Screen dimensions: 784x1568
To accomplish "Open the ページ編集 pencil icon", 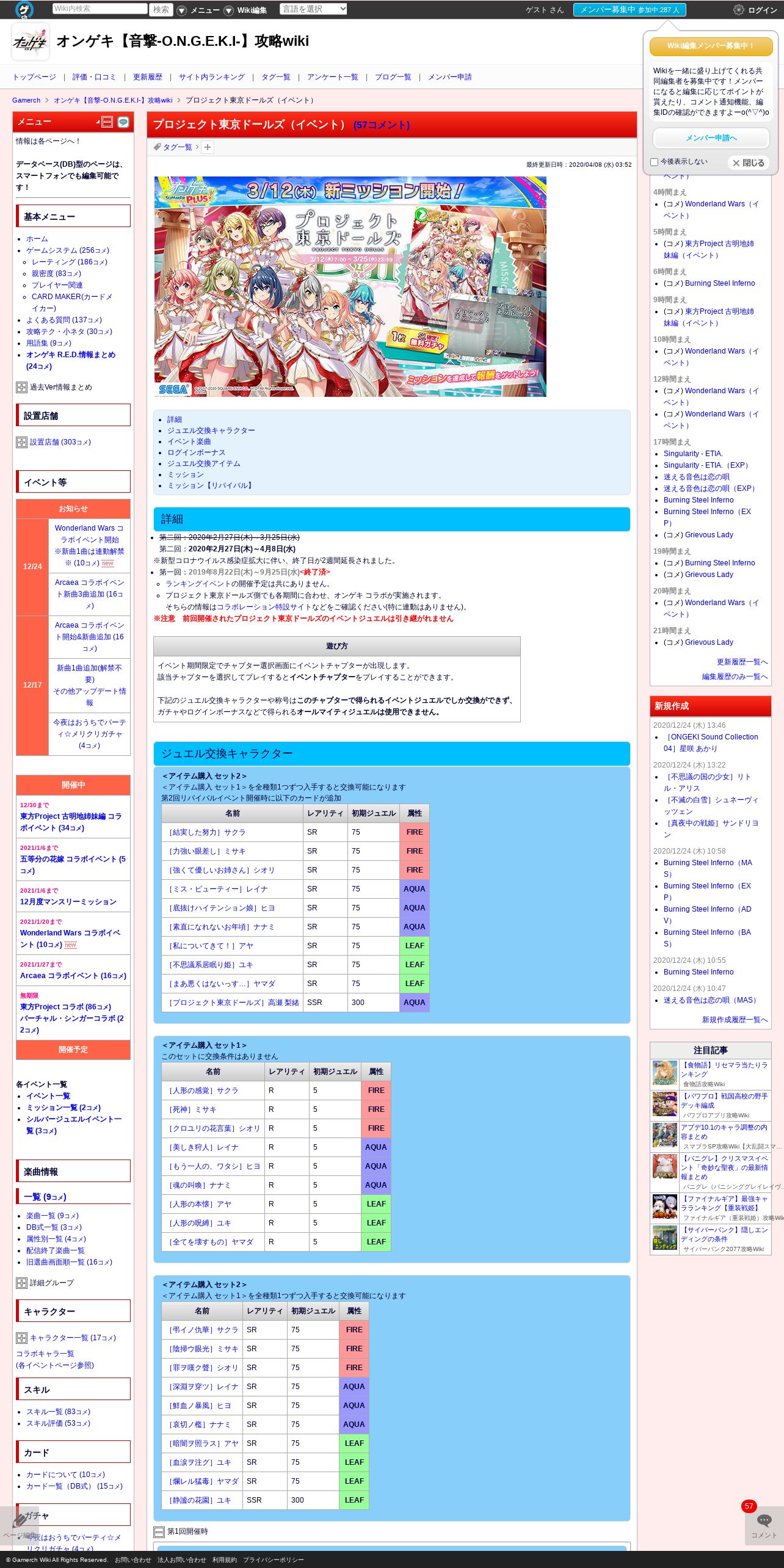I will tap(19, 1525).
